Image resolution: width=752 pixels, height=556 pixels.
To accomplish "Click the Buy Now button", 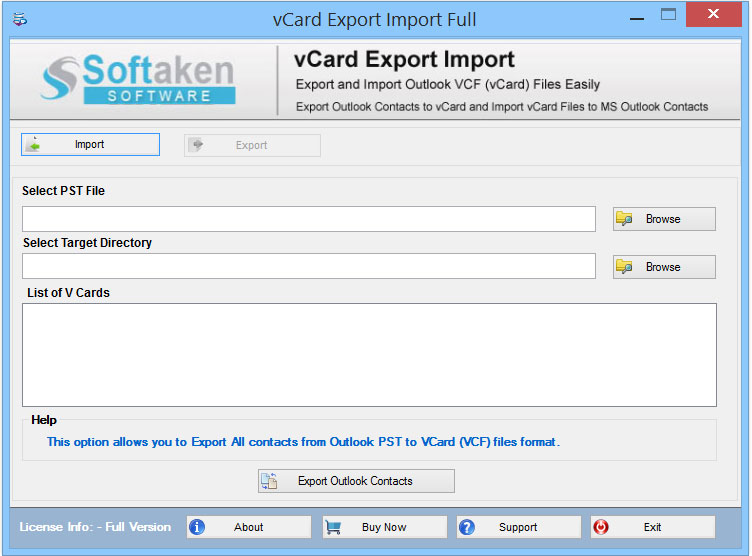I will point(385,527).
